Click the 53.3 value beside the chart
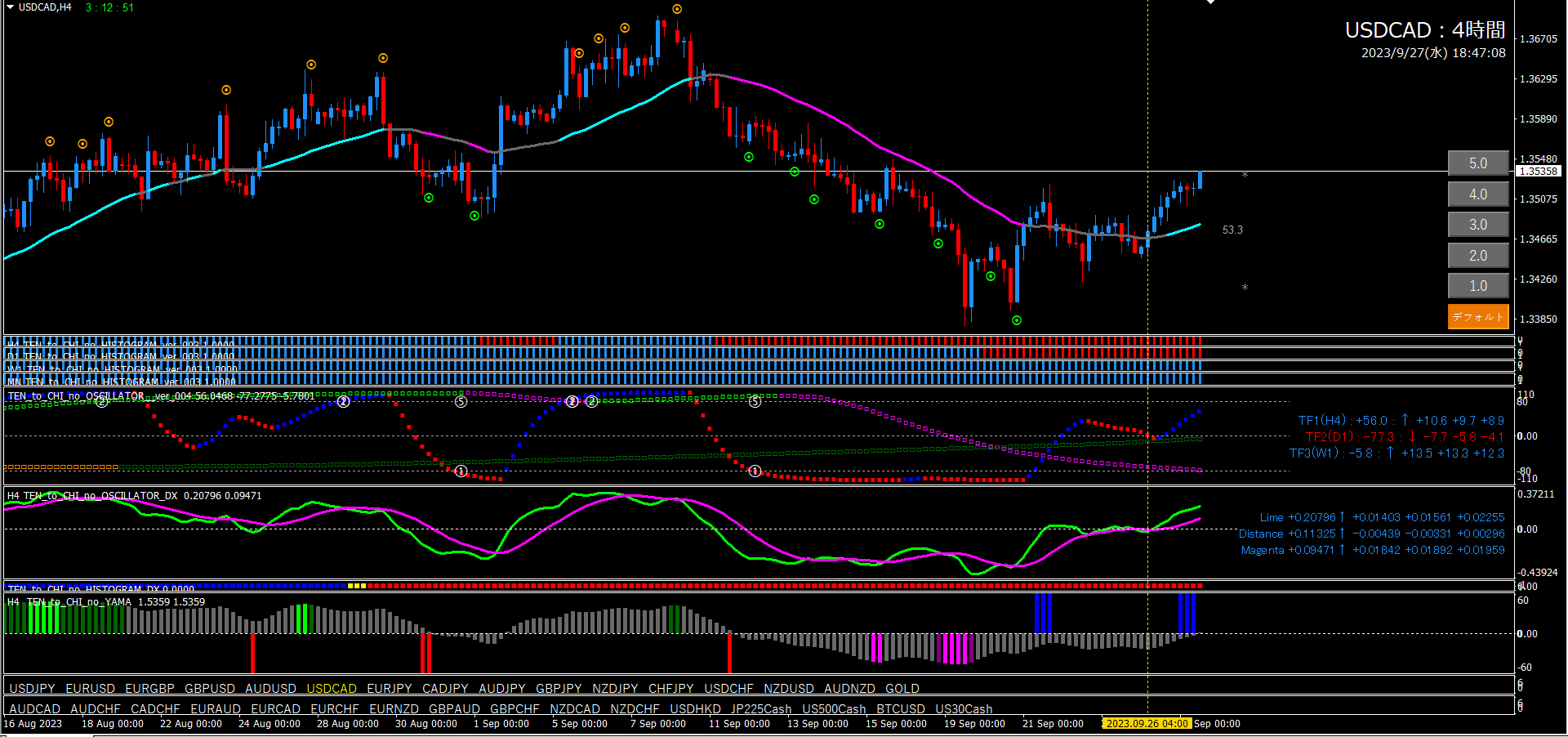Image resolution: width=1568 pixels, height=737 pixels. [x=1232, y=230]
